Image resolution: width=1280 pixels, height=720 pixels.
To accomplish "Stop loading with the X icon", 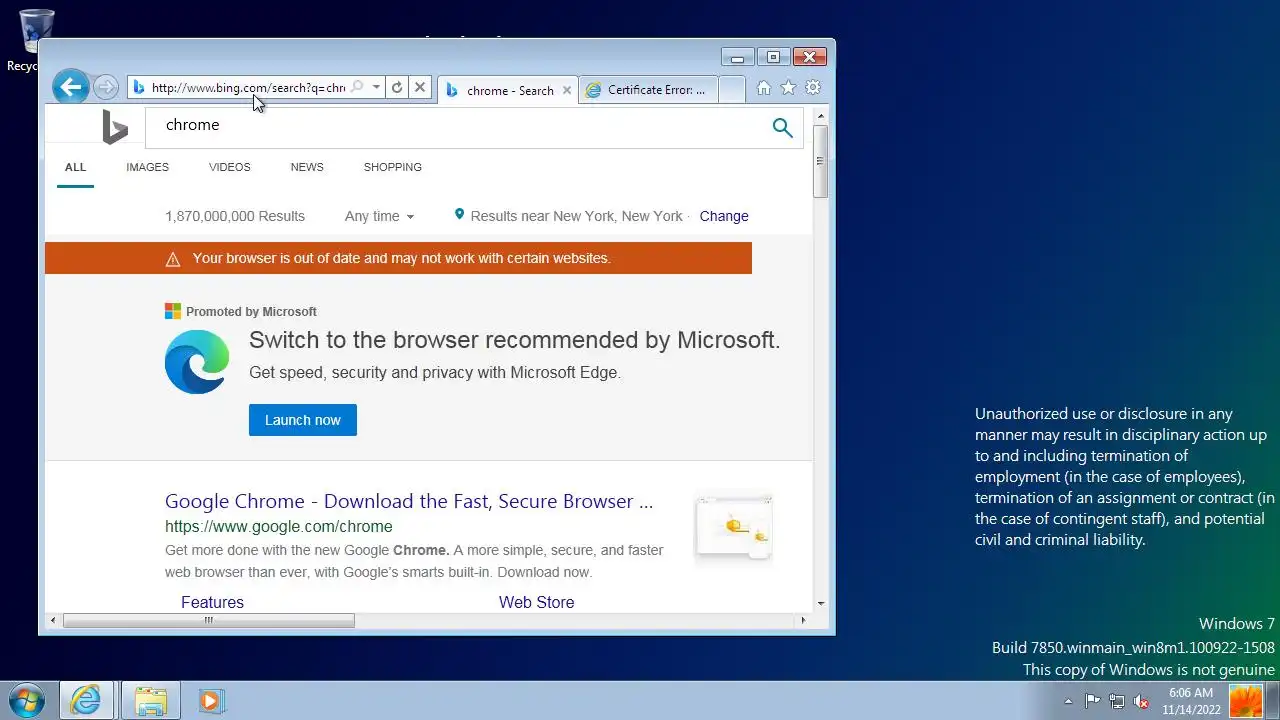I will (x=420, y=87).
